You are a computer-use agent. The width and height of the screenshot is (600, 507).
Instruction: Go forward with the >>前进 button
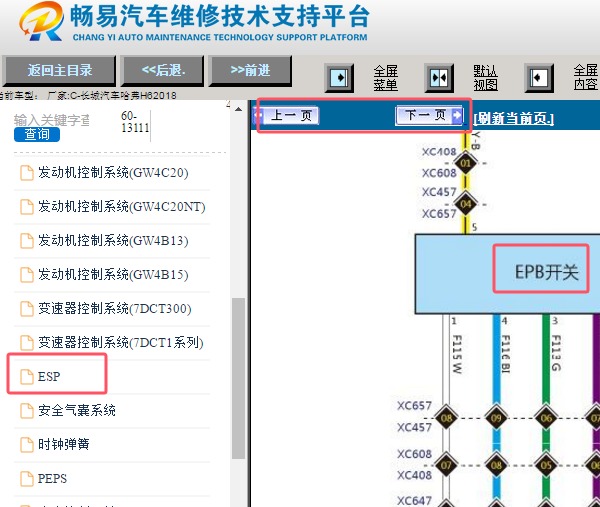tap(250, 71)
